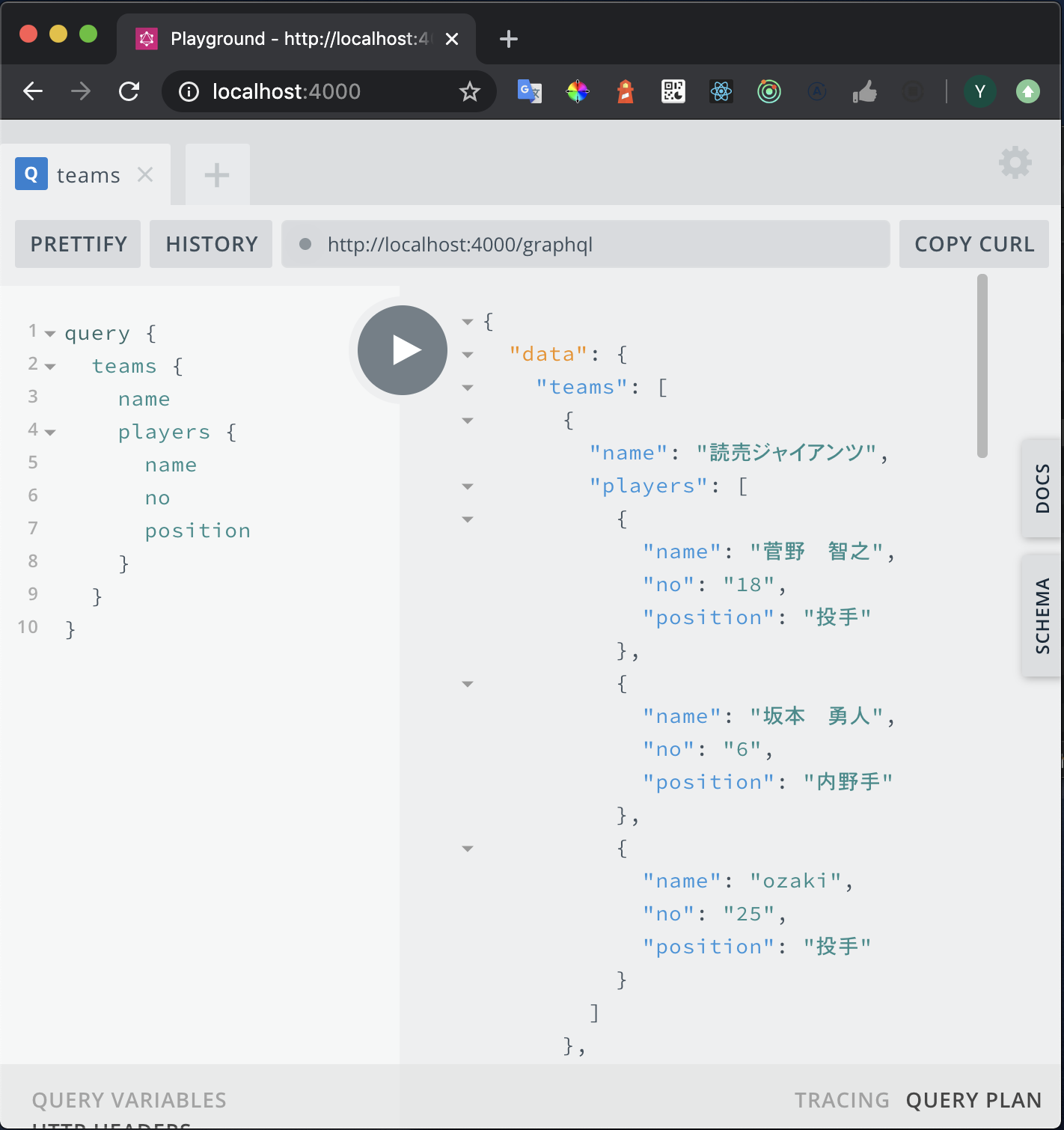Reload the page
The image size is (1064, 1130).
point(129,91)
